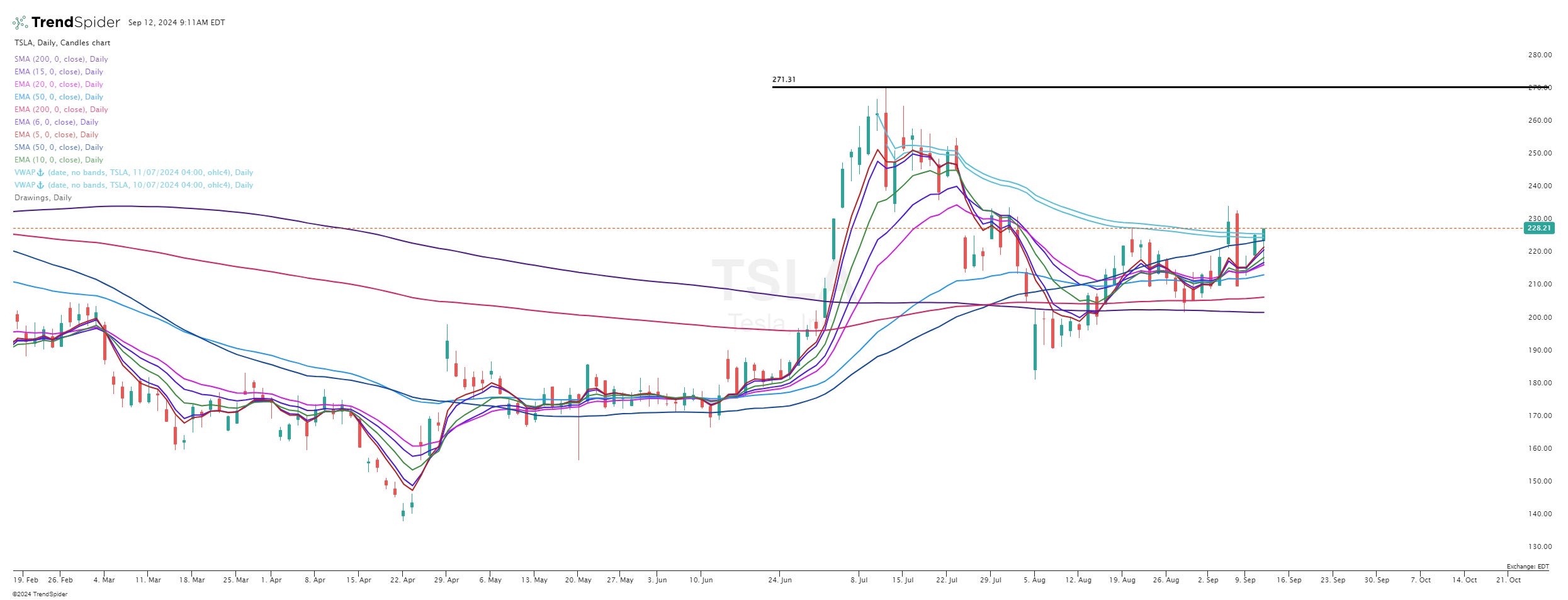Screen dimensions: 1568x600
Task: Click the 240.00 price axis label
Action: click(x=1540, y=186)
